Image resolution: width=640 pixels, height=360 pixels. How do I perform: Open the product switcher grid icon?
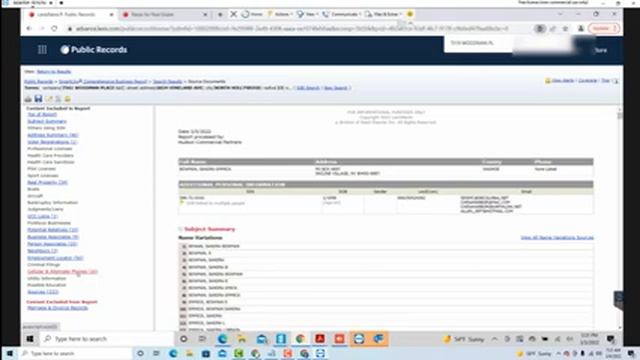(x=42, y=50)
